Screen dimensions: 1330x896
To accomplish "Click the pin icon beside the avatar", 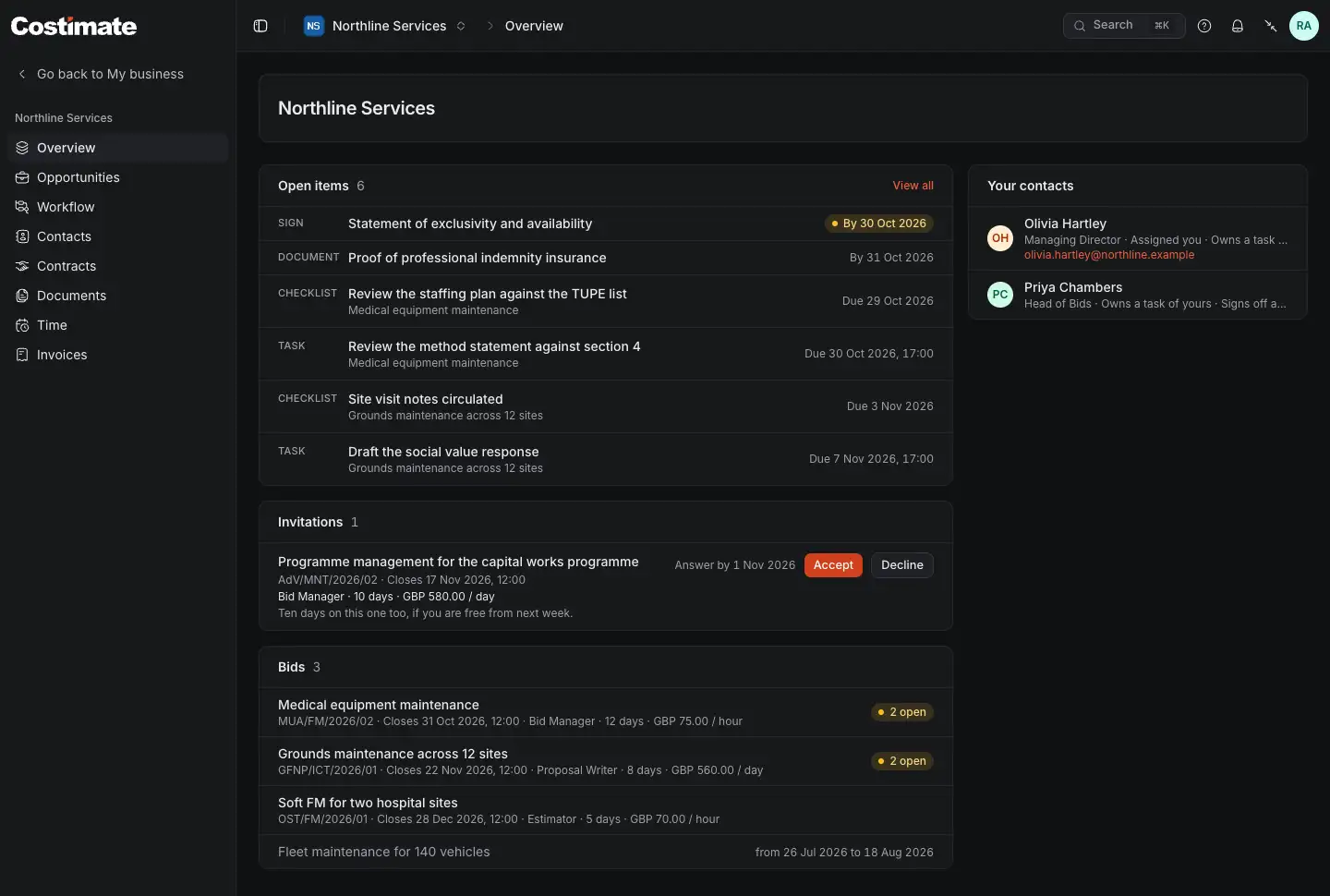I will [1271, 26].
